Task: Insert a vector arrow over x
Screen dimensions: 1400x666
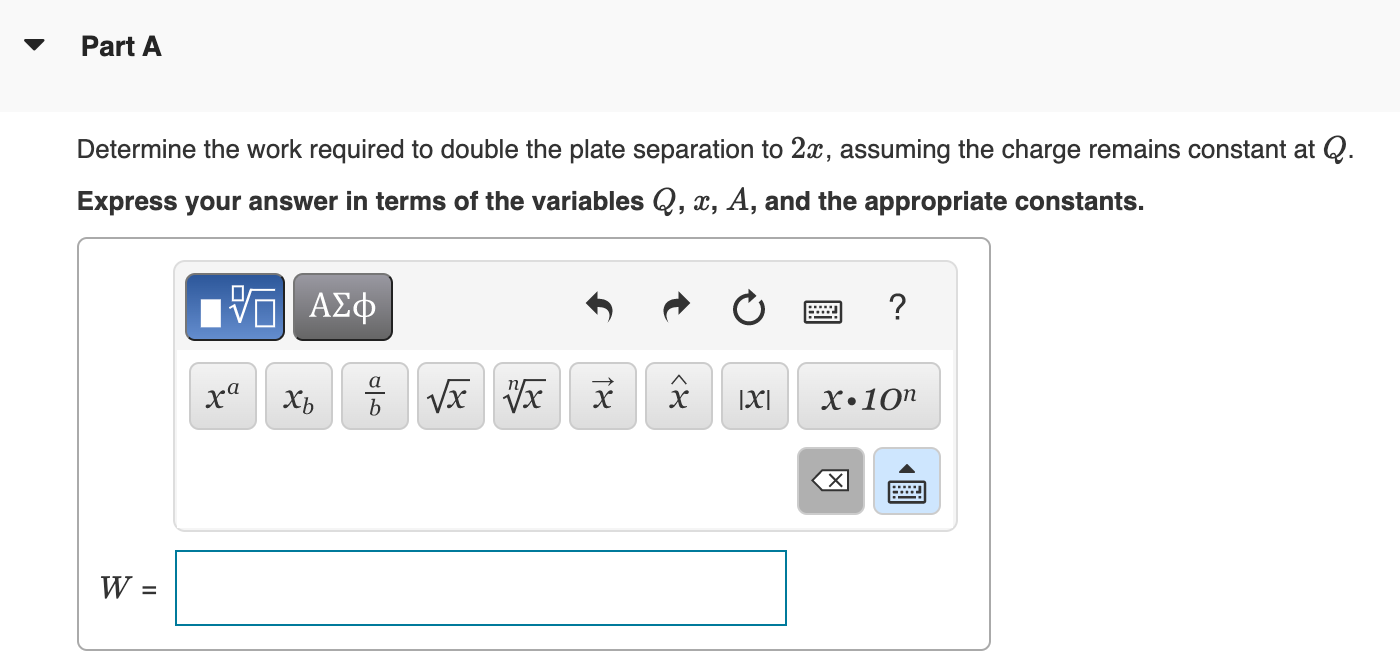Action: pyautogui.click(x=602, y=395)
